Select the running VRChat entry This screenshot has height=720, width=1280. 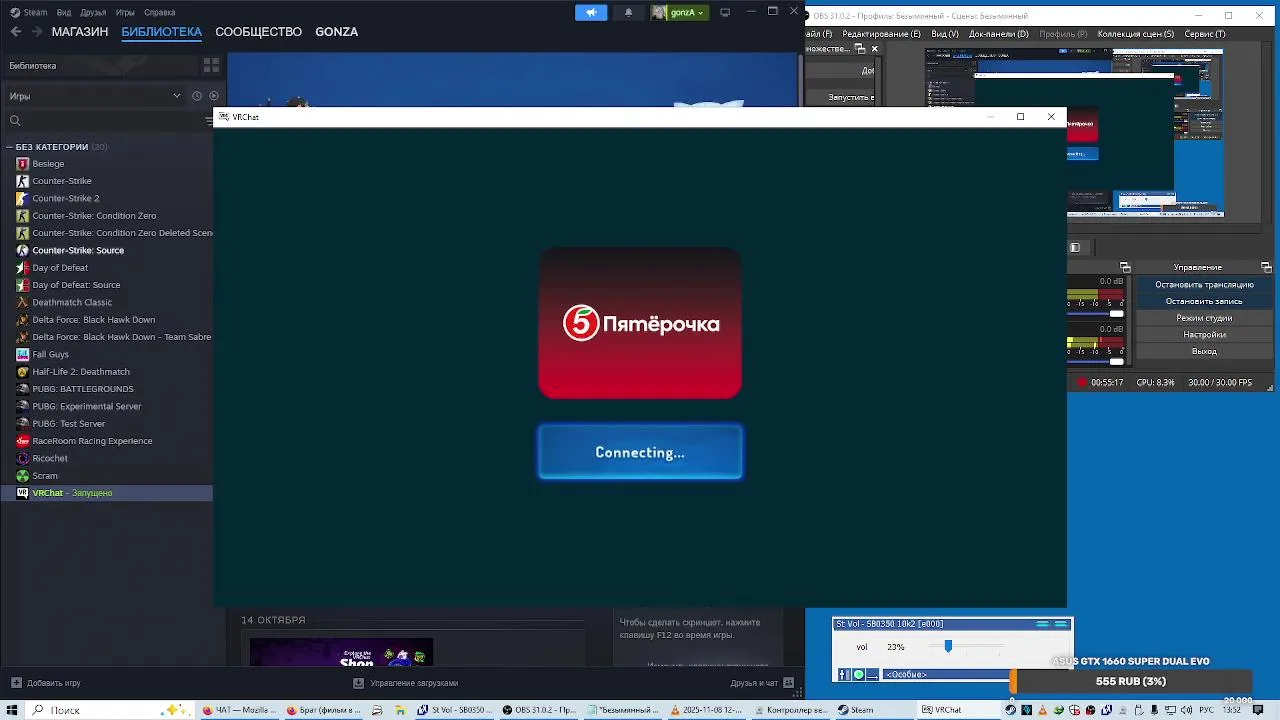[x=106, y=493]
